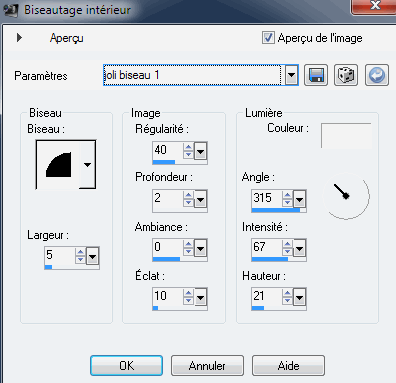
Task: Click the randomize parameters dice icon
Action: 346,75
